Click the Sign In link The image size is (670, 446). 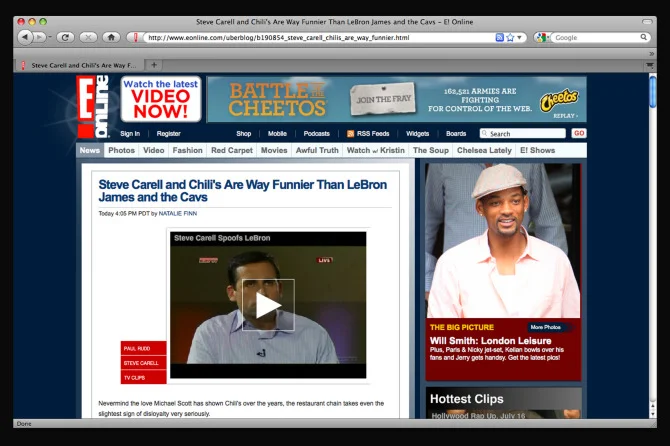point(130,134)
